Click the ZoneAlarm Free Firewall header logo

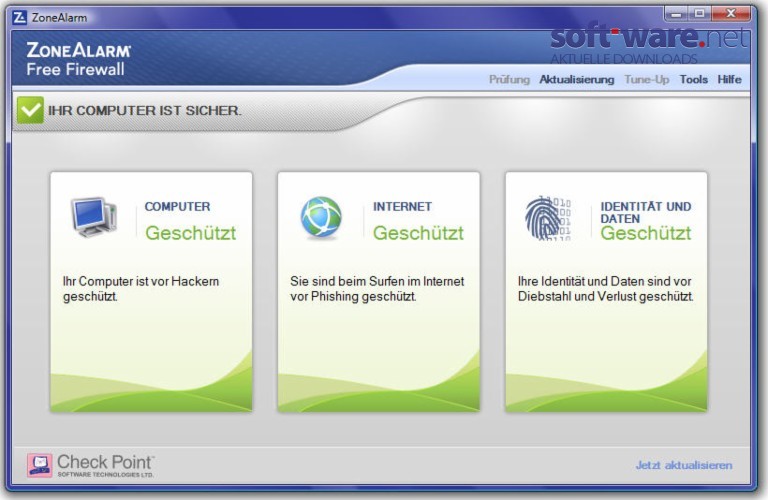click(x=78, y=59)
